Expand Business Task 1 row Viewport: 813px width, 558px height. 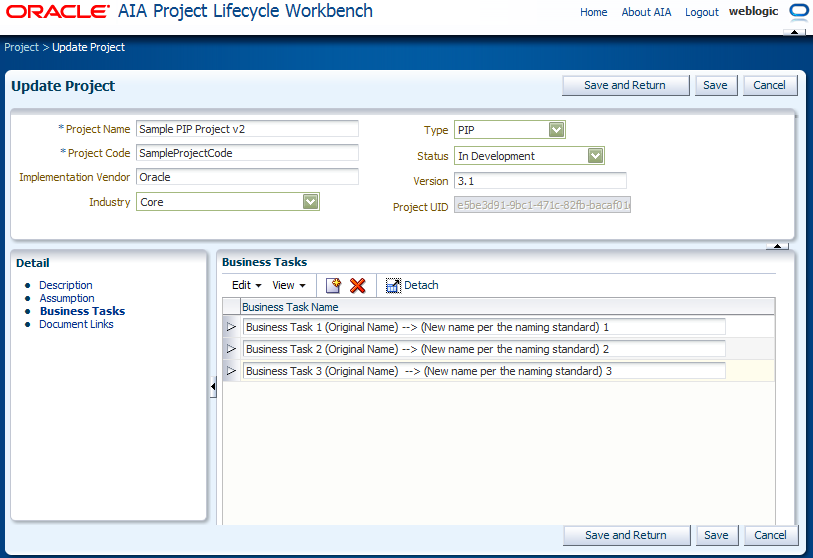(x=231, y=327)
